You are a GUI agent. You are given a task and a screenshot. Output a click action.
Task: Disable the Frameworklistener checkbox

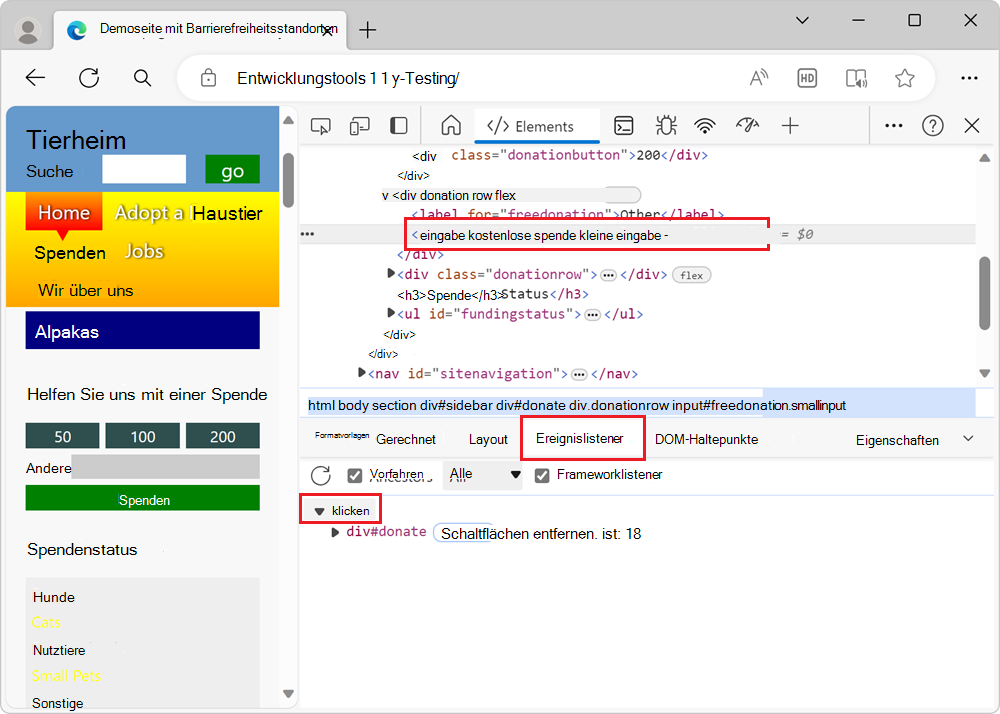pos(541,476)
